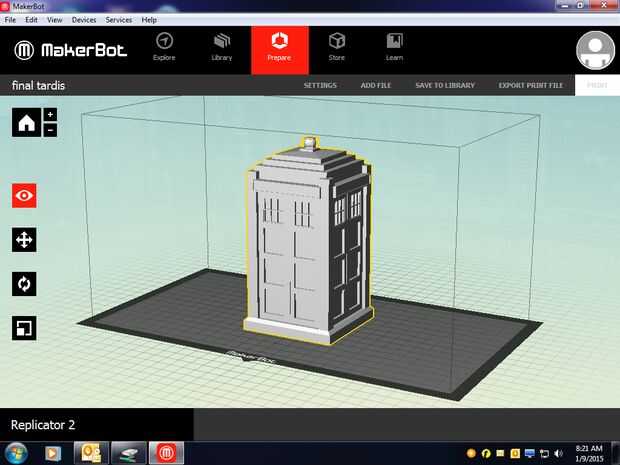Open the MakerBot taskbar icon

coord(166,453)
